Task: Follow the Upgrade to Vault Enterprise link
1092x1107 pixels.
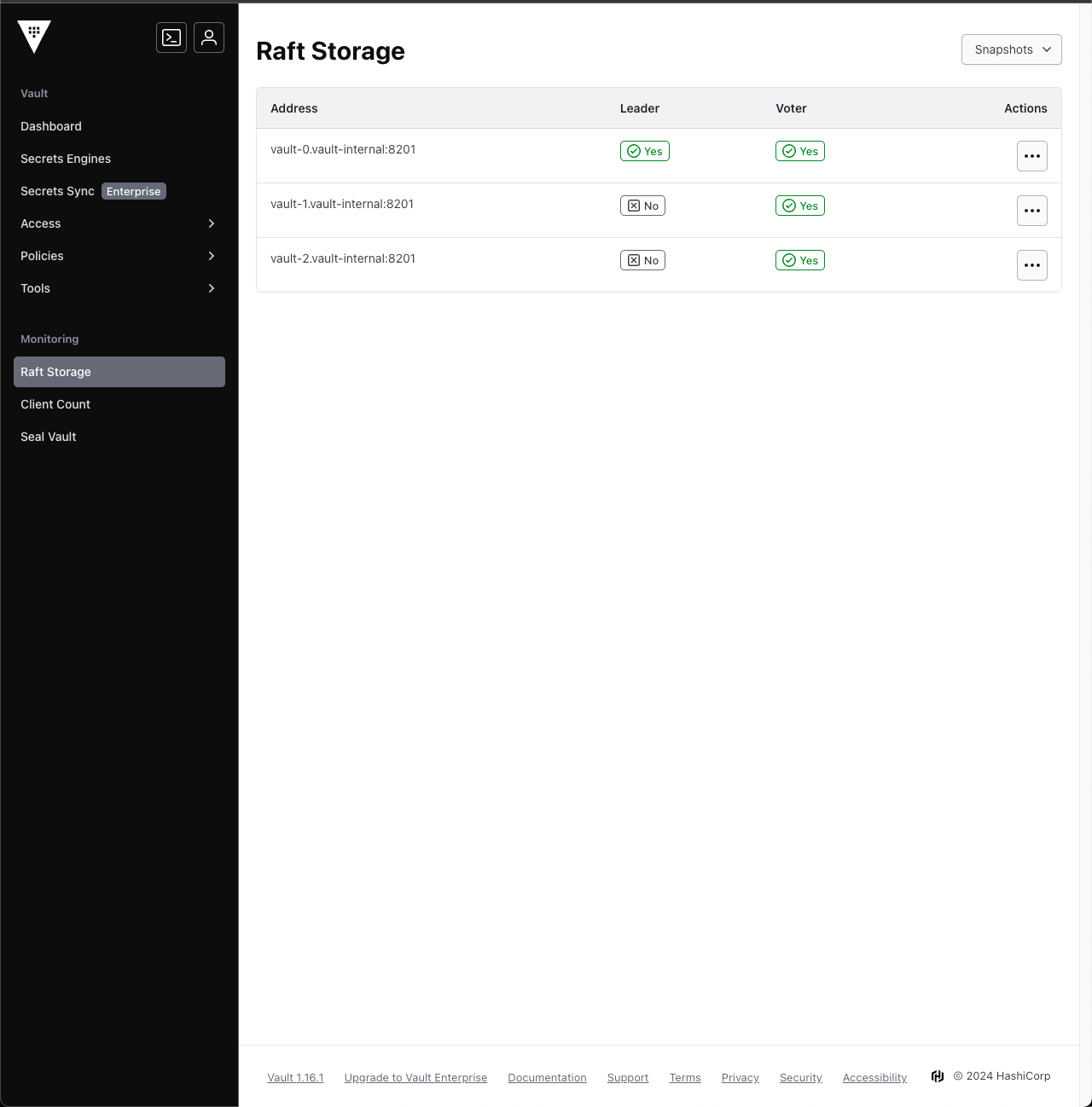Action: point(415,1077)
